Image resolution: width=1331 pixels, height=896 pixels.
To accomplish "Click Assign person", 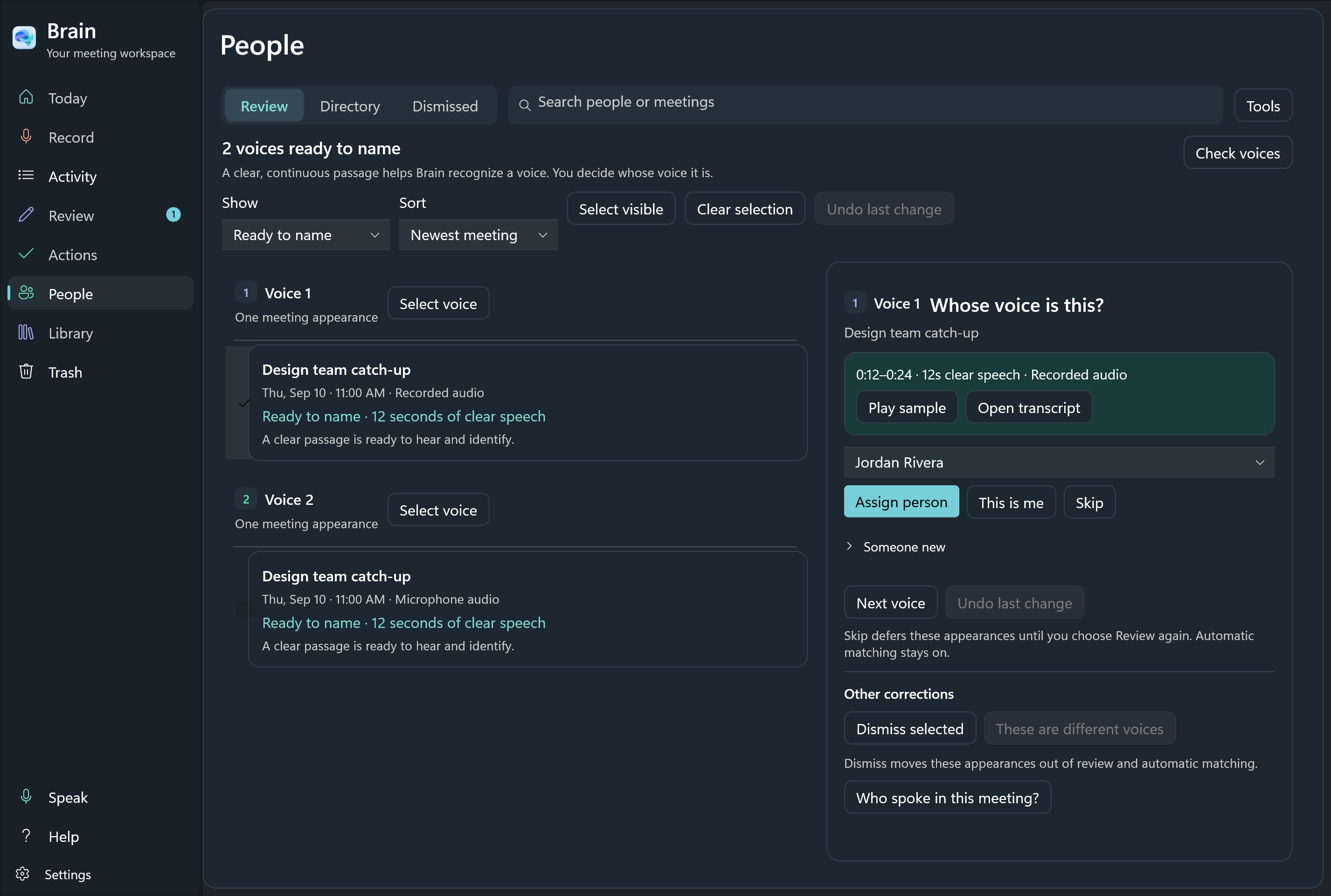I will [x=901, y=502].
